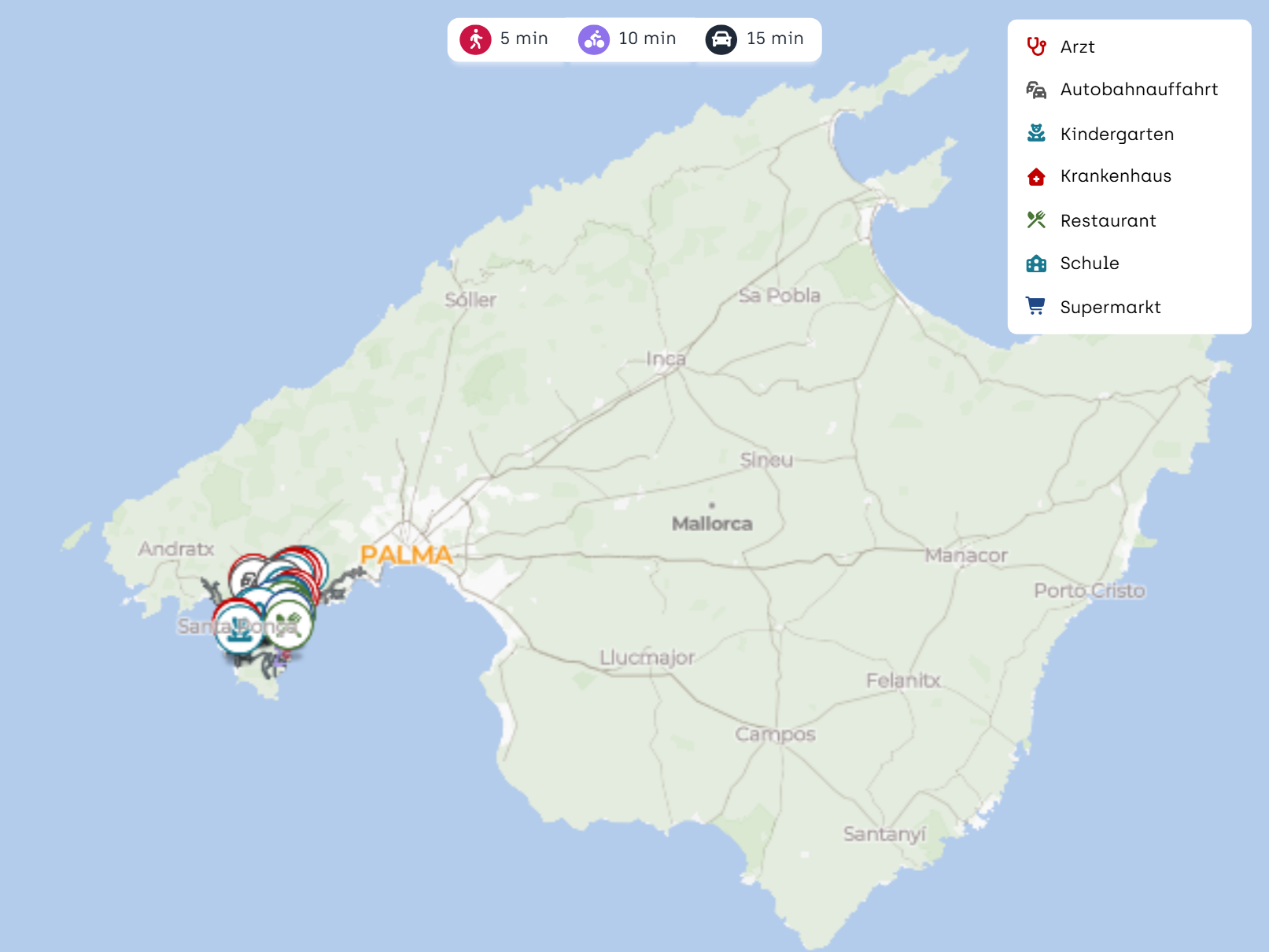This screenshot has height=952, width=1269.
Task: Click the red Krankenhaus house icon
Action: coord(1036,176)
